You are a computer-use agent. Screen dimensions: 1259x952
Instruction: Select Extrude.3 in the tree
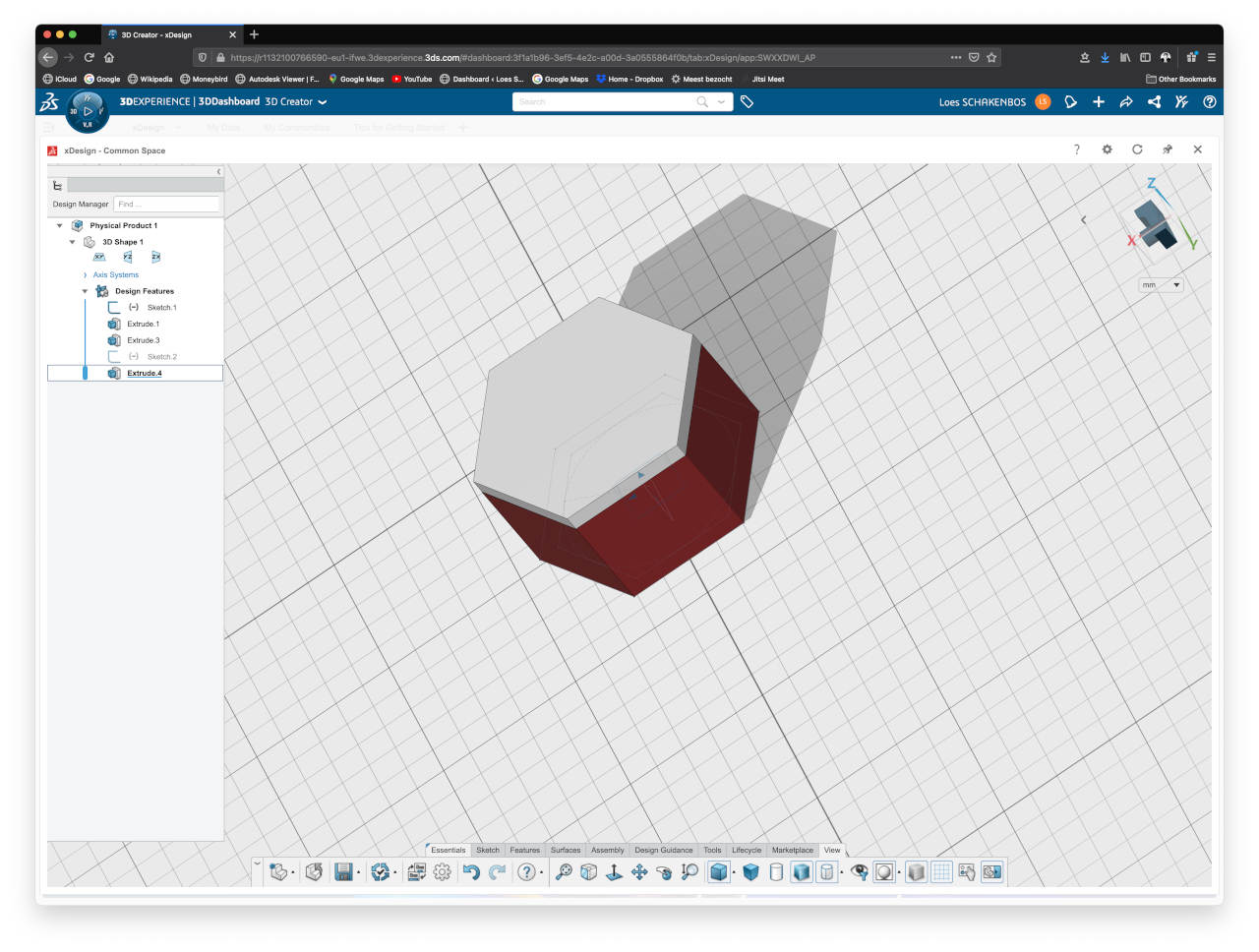coord(143,341)
